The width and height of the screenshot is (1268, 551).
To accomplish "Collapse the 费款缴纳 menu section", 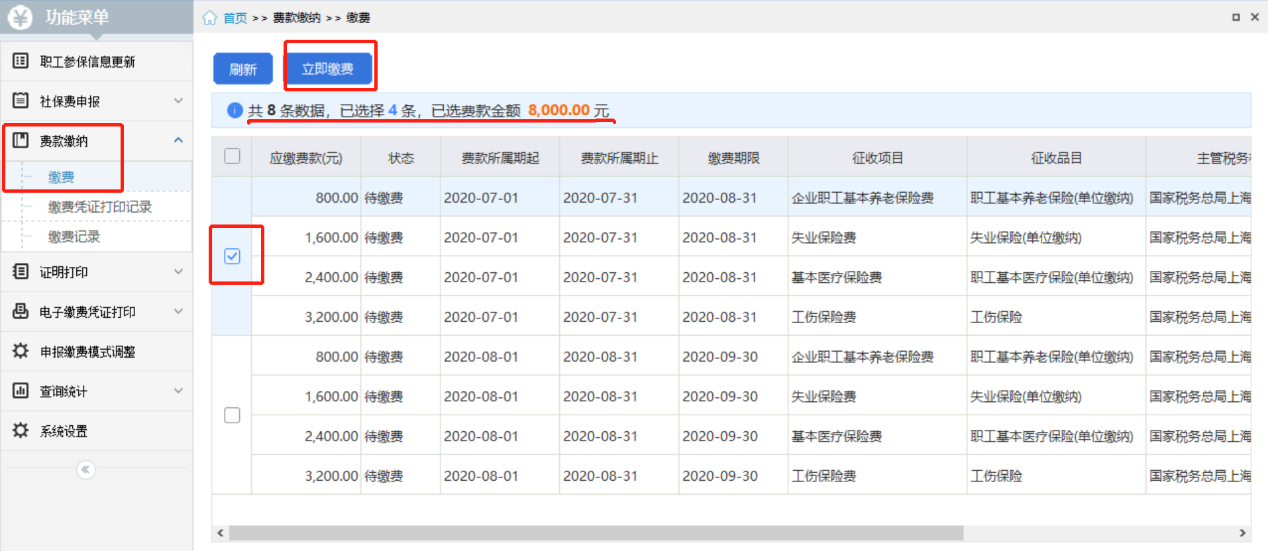I will pyautogui.click(x=178, y=141).
